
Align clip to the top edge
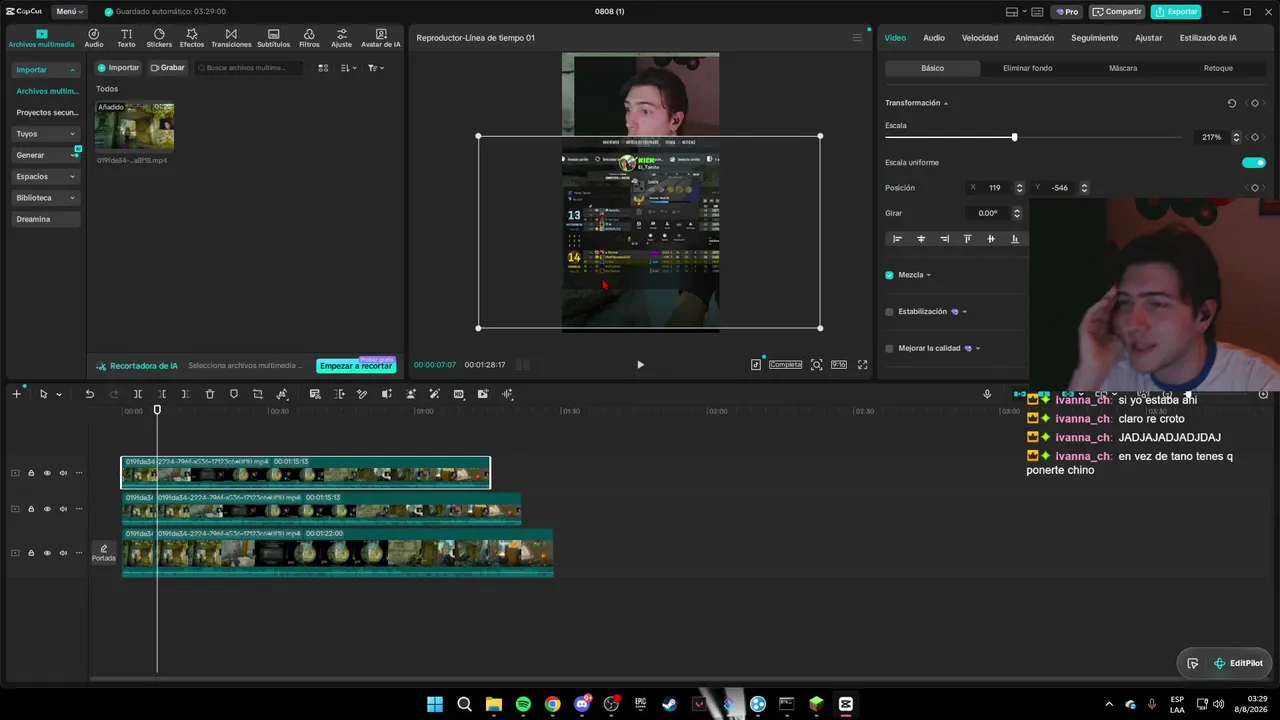tap(967, 239)
